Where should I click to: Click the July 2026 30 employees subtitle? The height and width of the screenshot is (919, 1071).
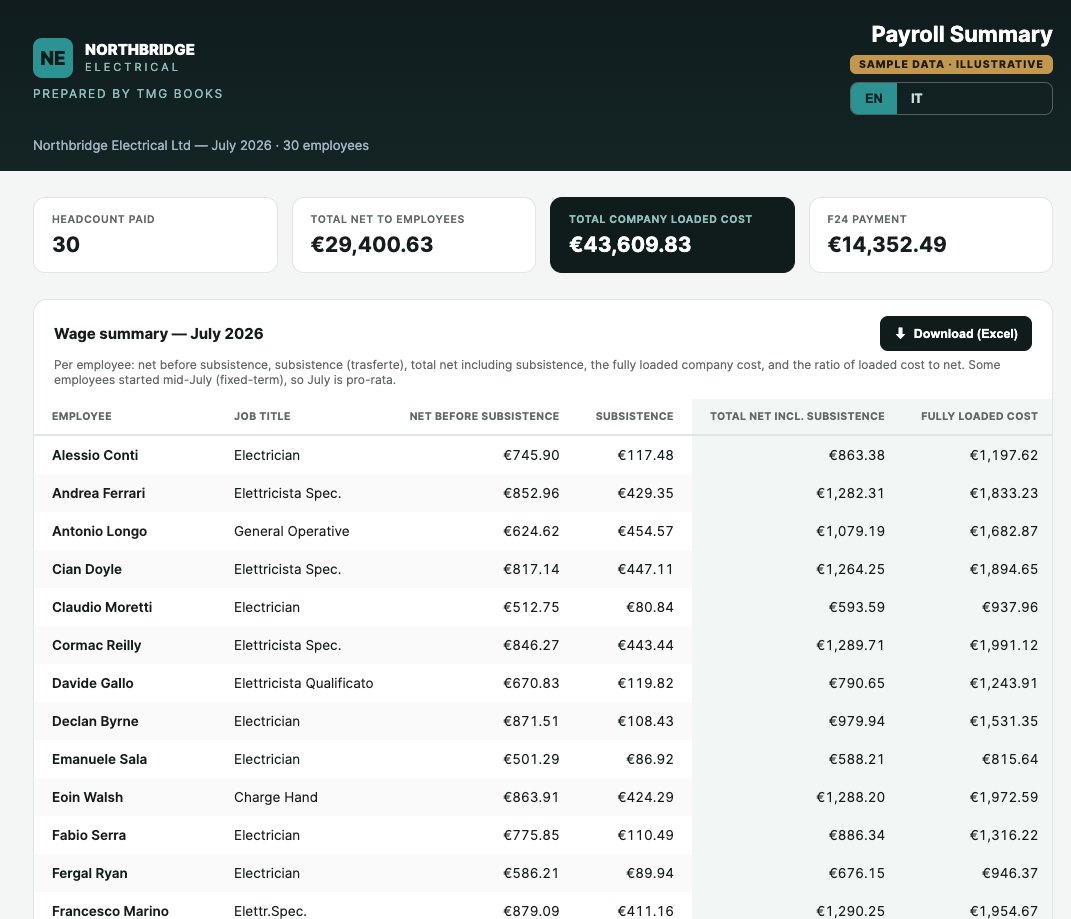point(201,146)
